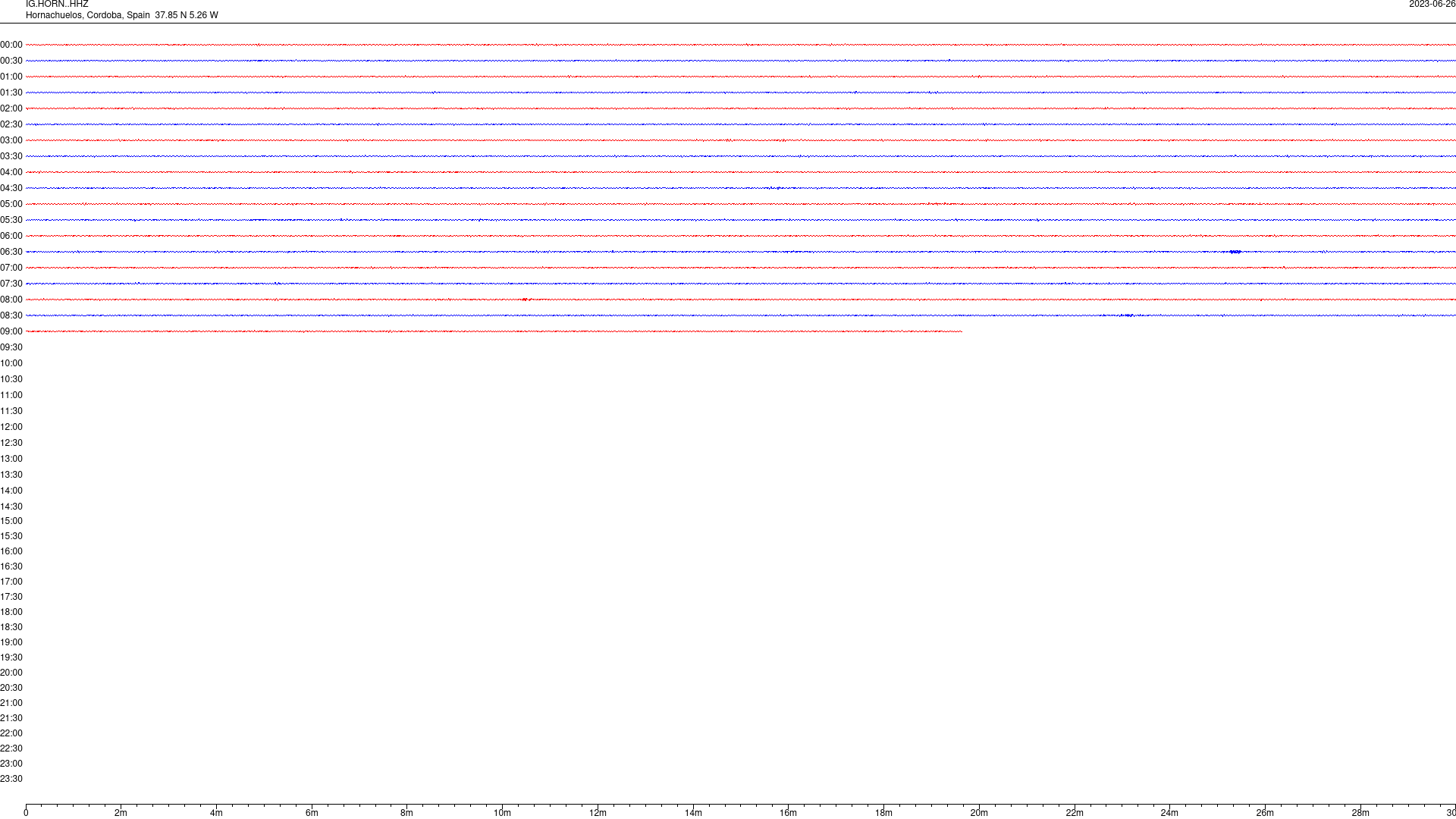Click the 28m tick on the time axis
1456x819 pixels.
(1360, 813)
